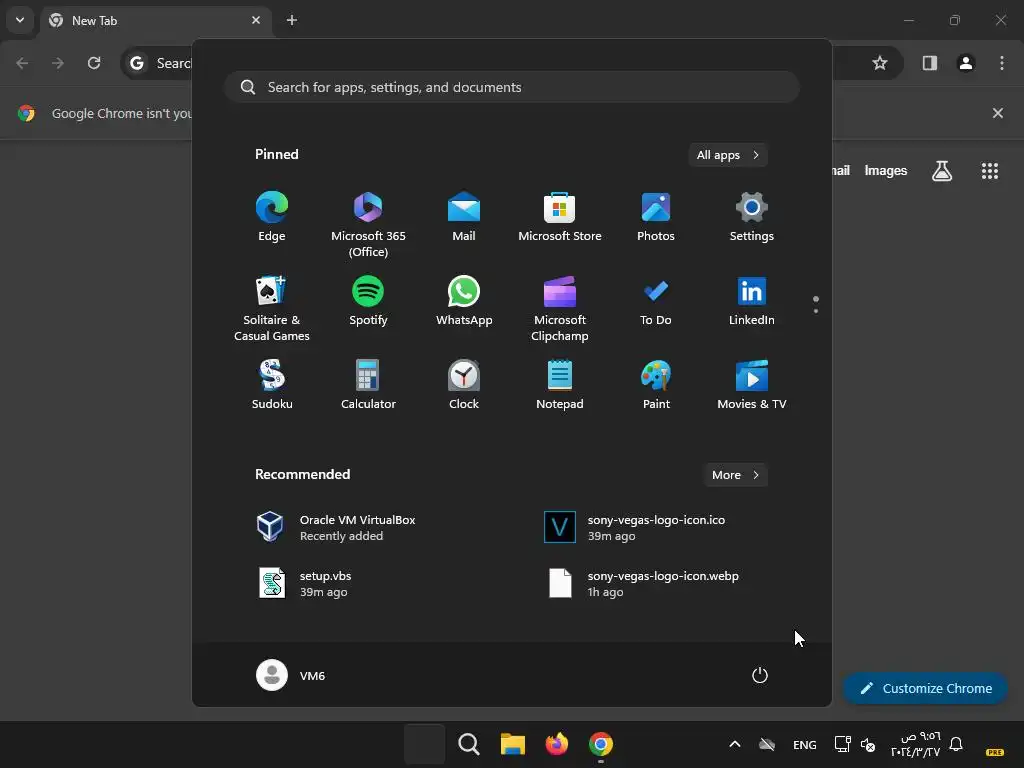Screen dimensions: 1024x768
Task: Open the network tray icon
Action: (842, 744)
